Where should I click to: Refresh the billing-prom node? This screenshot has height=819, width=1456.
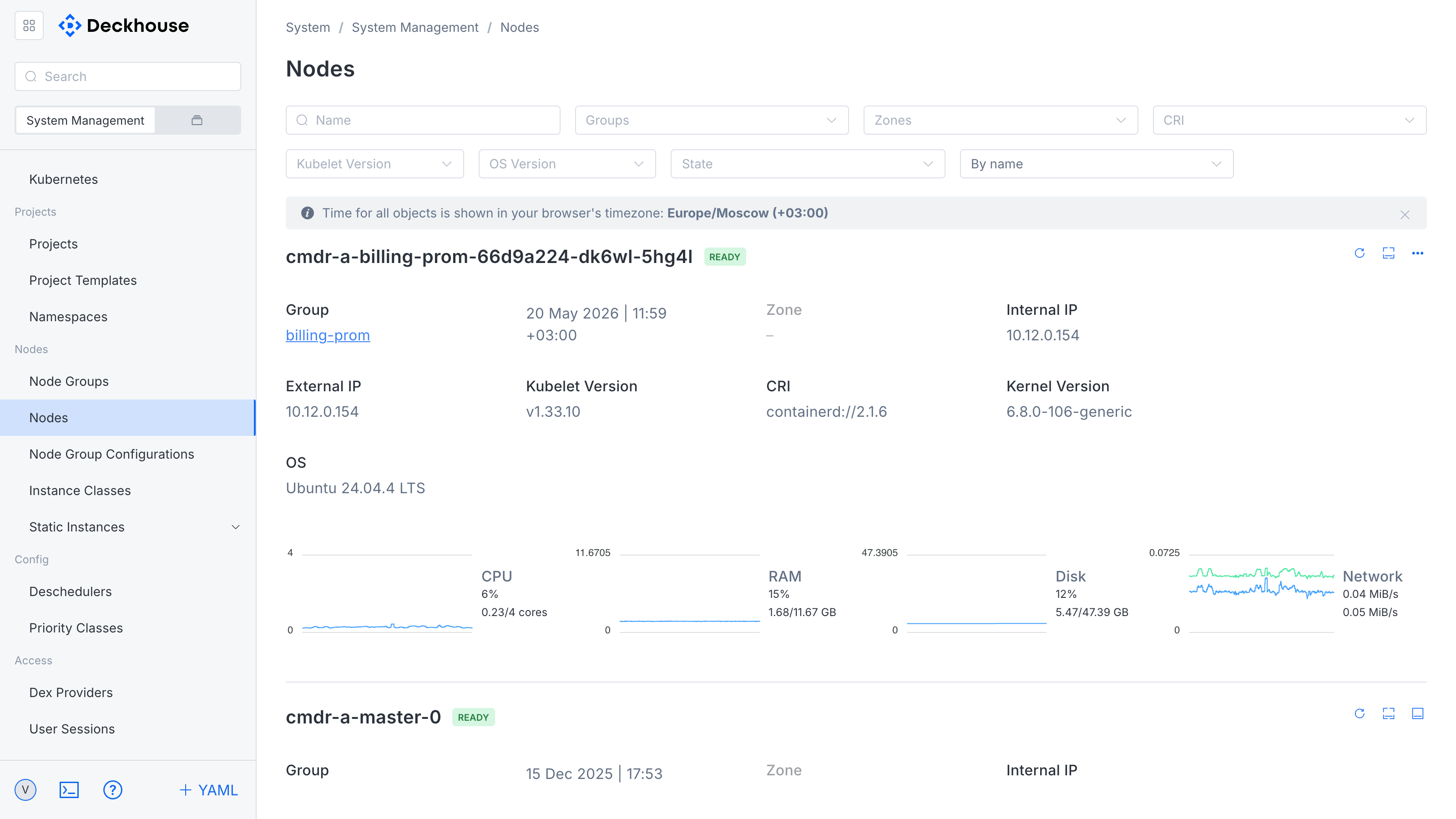pyautogui.click(x=1360, y=253)
